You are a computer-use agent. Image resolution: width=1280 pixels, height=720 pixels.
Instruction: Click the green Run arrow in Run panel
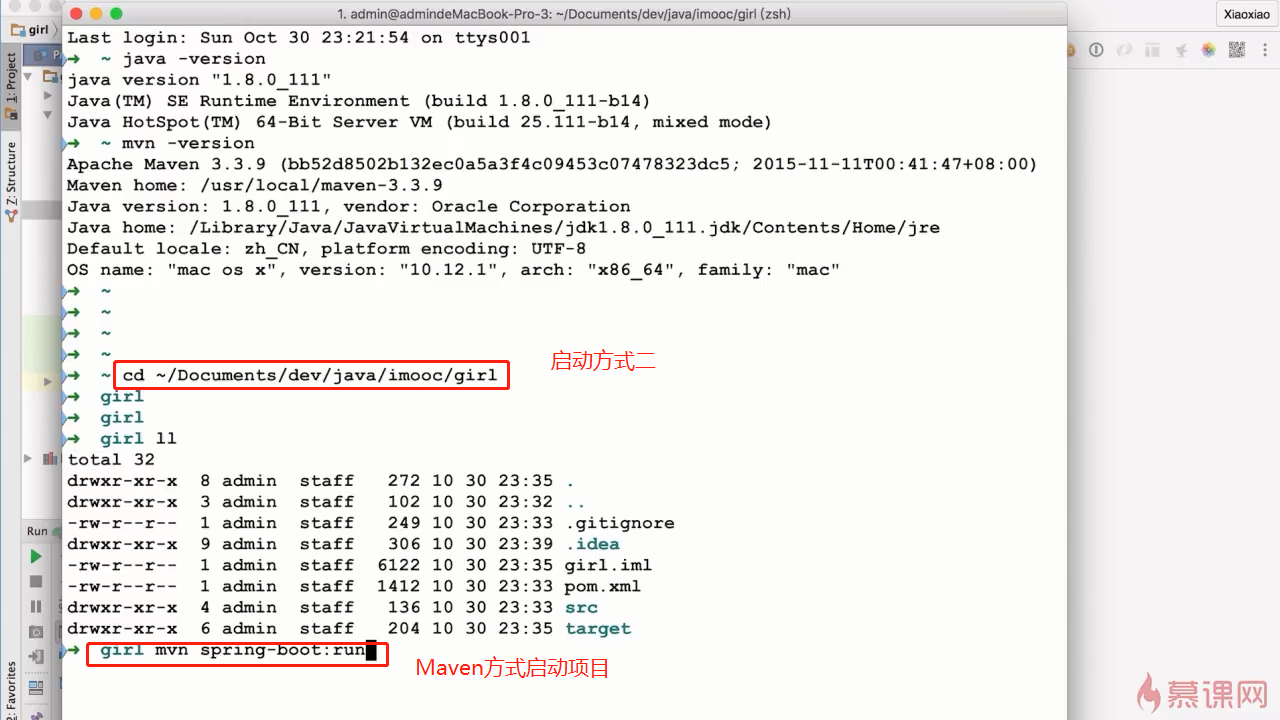(x=36, y=557)
